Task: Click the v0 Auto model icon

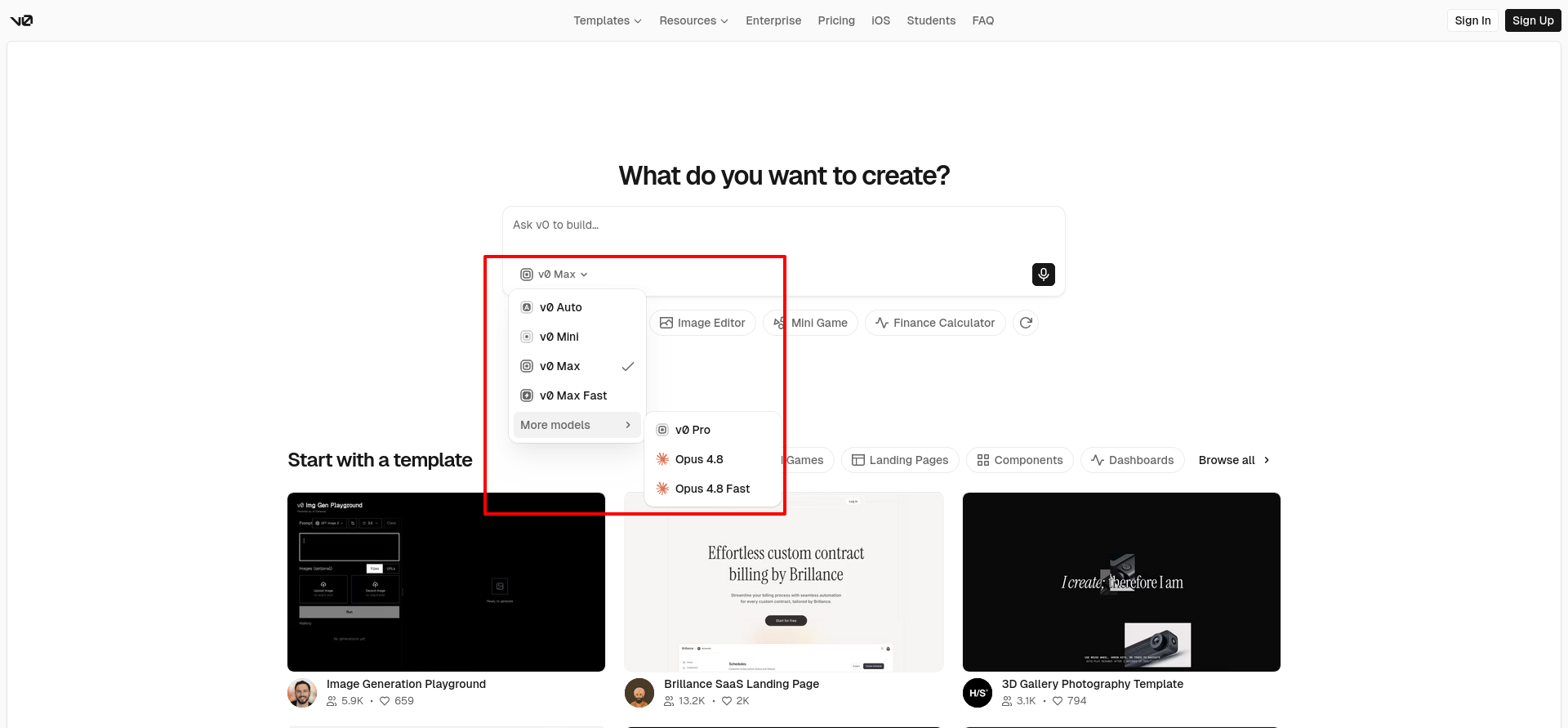Action: click(x=527, y=307)
